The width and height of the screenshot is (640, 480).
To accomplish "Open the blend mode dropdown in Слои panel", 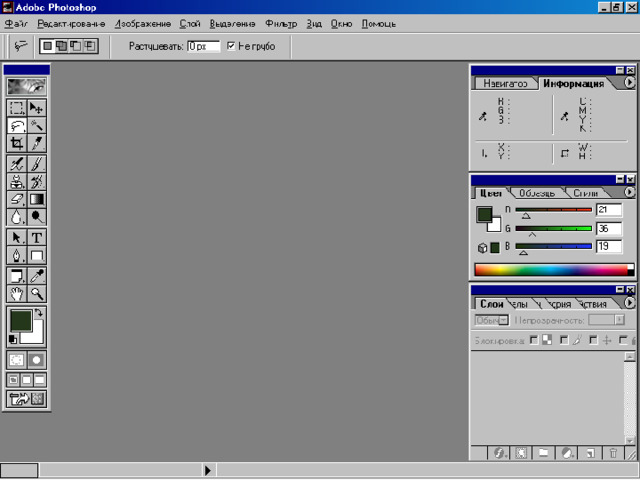I will tap(491, 320).
